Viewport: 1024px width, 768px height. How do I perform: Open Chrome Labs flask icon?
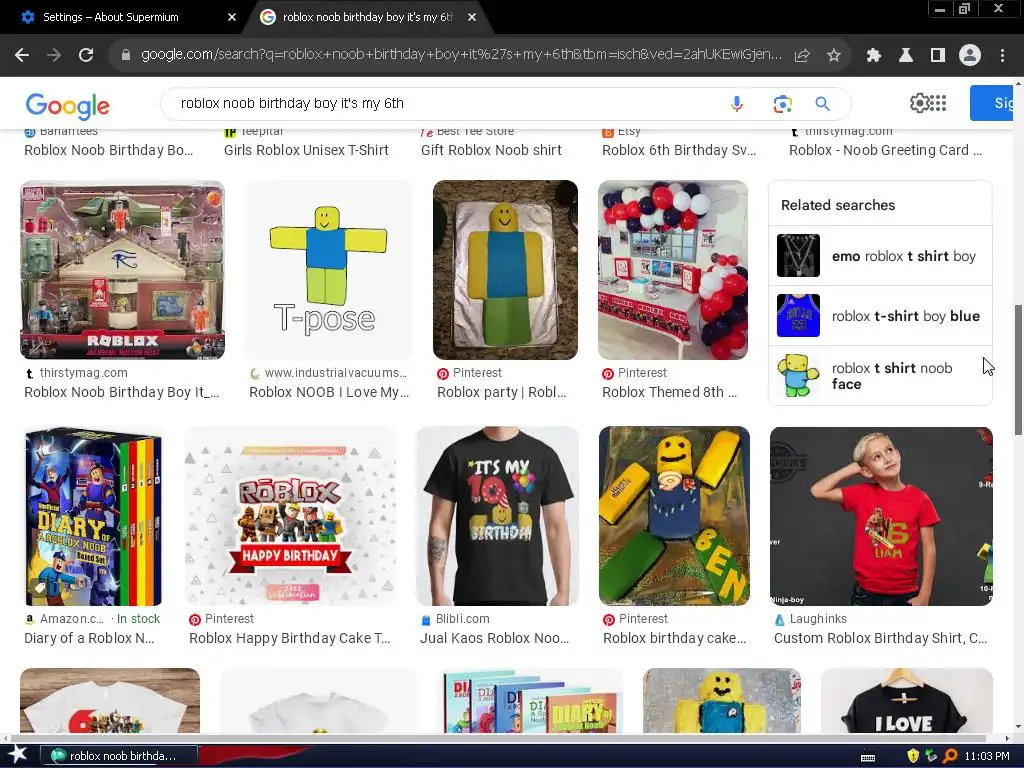pyautogui.click(x=906, y=56)
